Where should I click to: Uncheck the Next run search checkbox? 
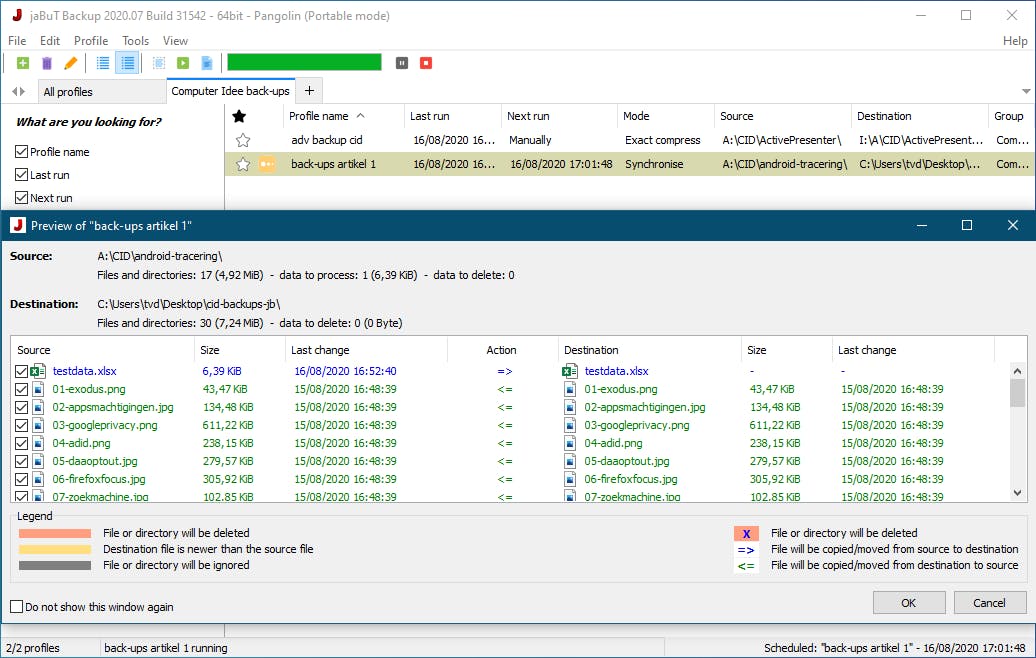click(x=21, y=198)
